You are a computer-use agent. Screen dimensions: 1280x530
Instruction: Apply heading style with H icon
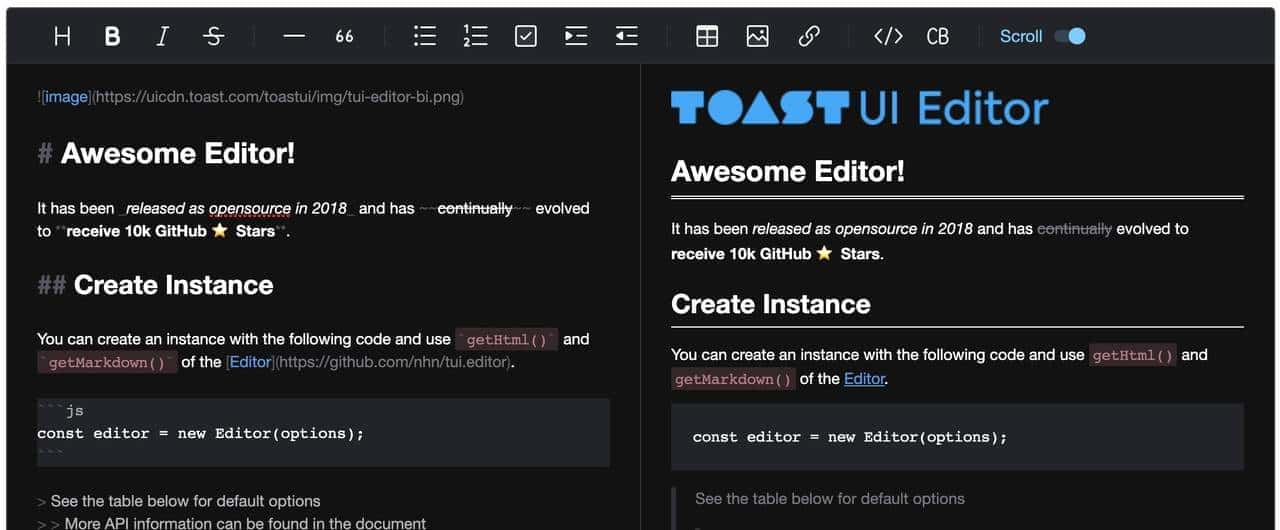coord(62,36)
